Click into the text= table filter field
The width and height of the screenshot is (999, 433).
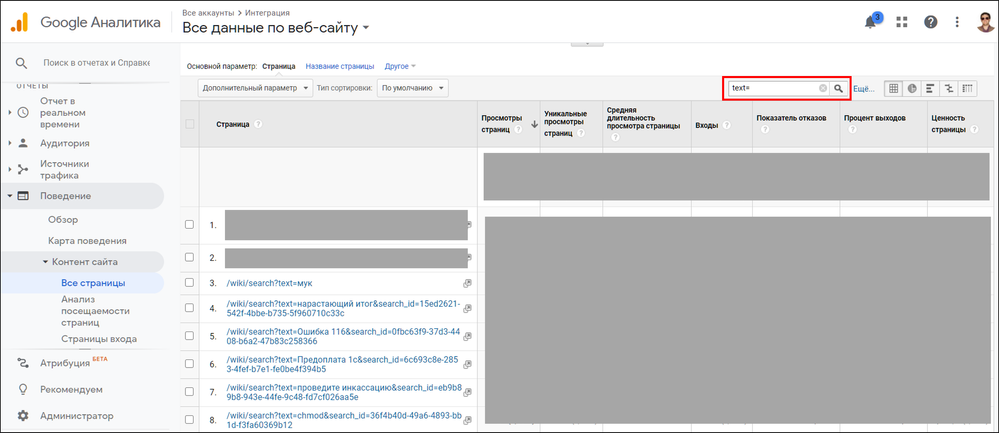pyautogui.click(x=774, y=89)
